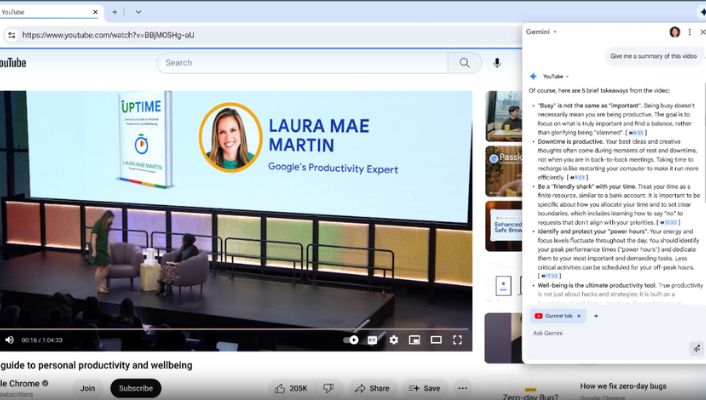Open video settings gear icon

point(393,340)
